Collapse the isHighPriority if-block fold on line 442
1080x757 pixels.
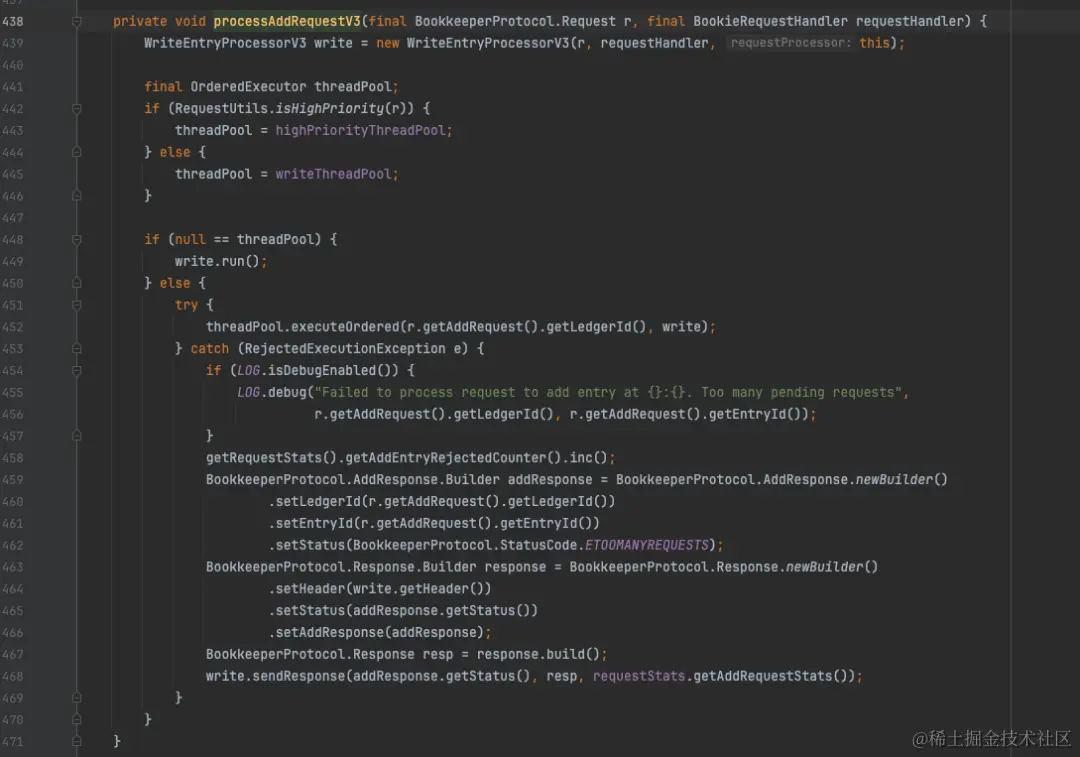click(x=76, y=109)
